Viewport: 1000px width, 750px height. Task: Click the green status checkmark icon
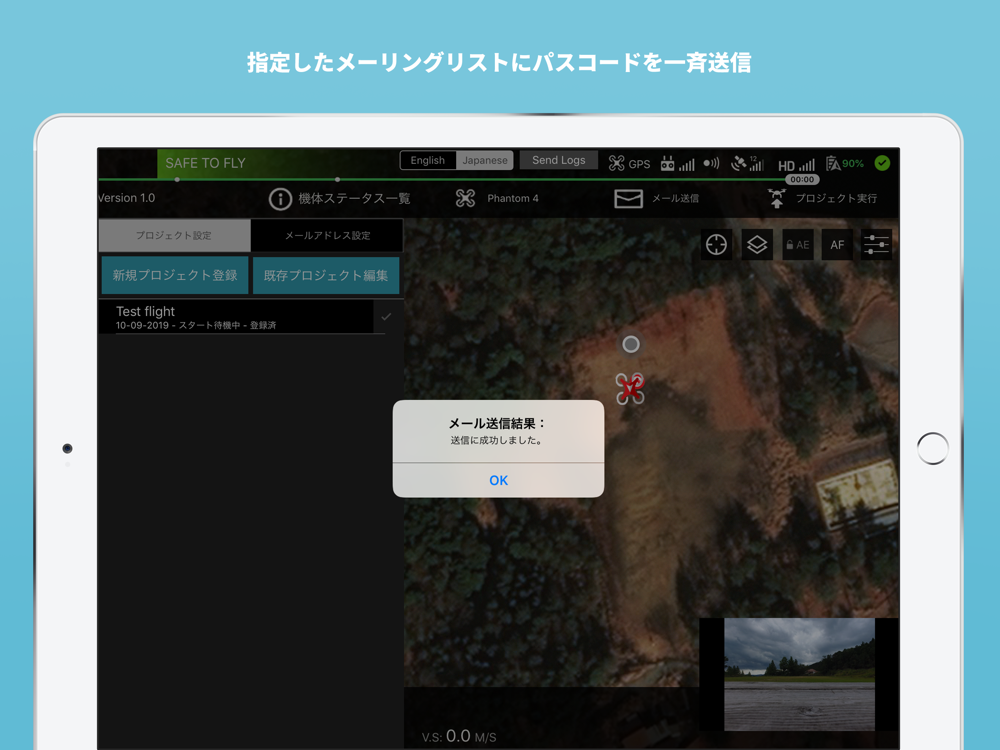point(882,163)
